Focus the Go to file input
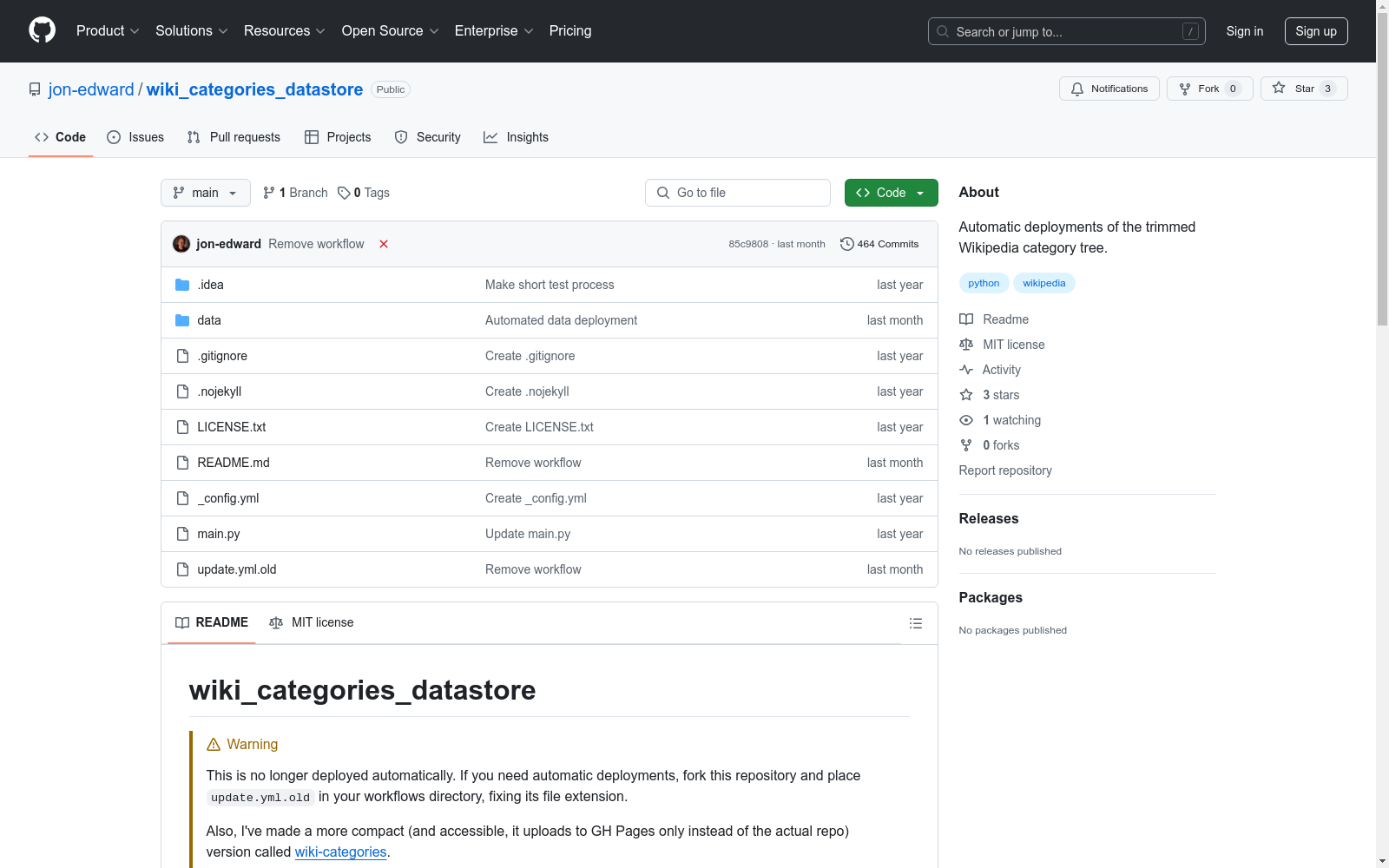This screenshot has height=868, width=1389. pyautogui.click(x=738, y=193)
